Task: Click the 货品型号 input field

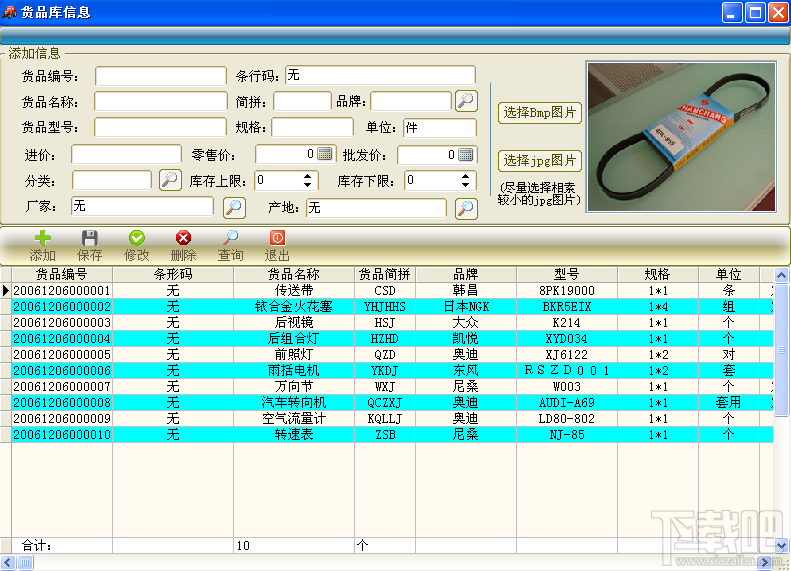Action: (160, 127)
